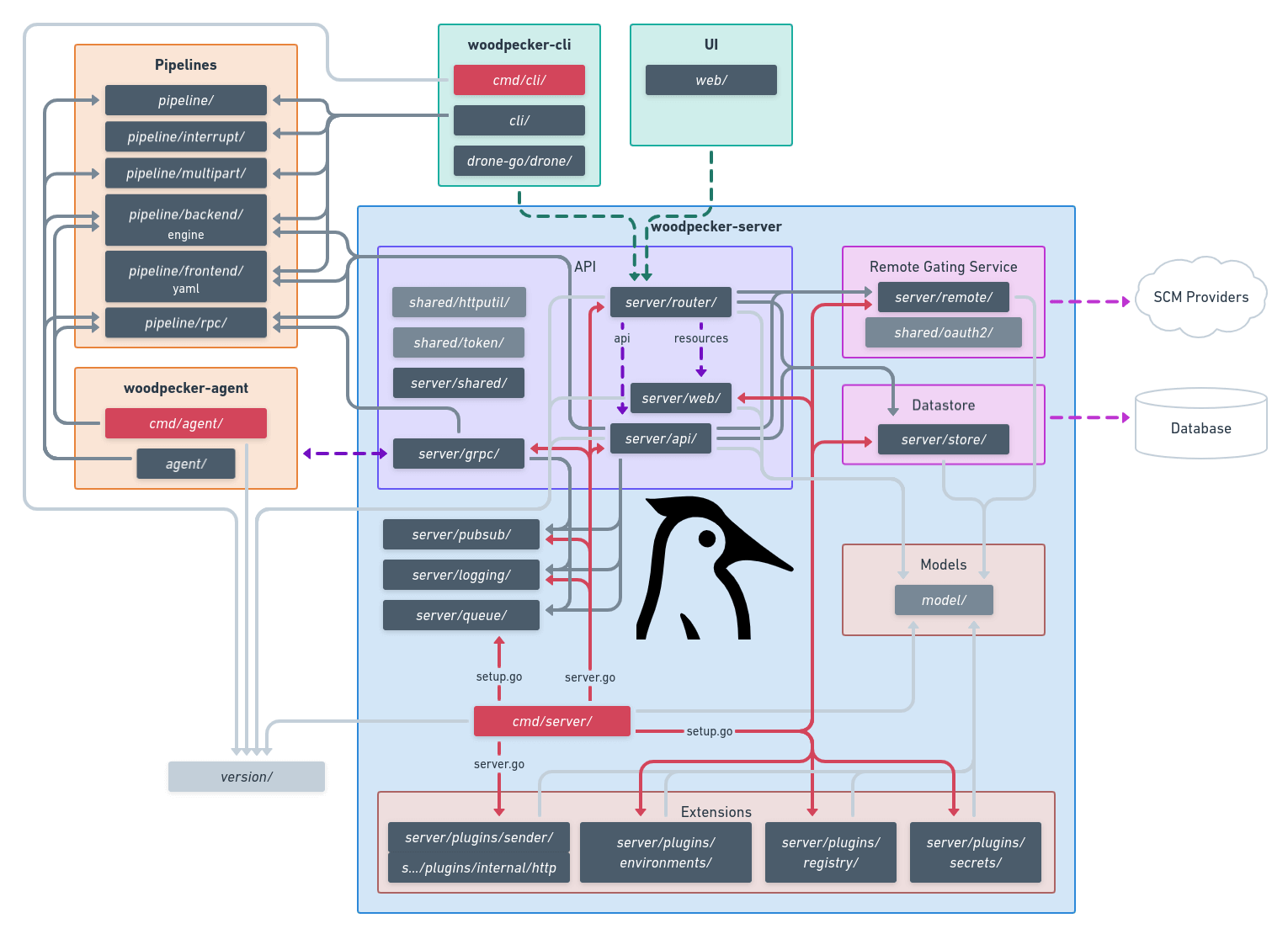Select the server/api/ box
Screen dimensions: 1288x934
click(661, 438)
